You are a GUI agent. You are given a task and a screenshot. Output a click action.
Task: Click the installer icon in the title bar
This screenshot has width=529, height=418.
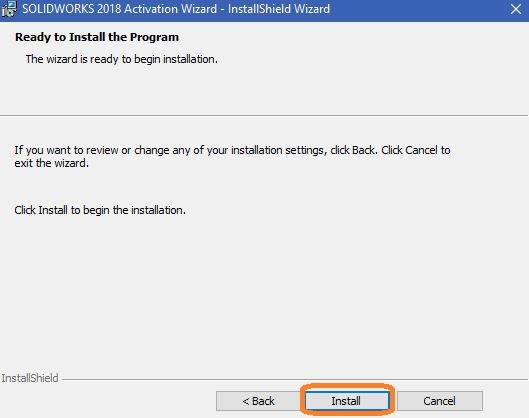coord(9,9)
